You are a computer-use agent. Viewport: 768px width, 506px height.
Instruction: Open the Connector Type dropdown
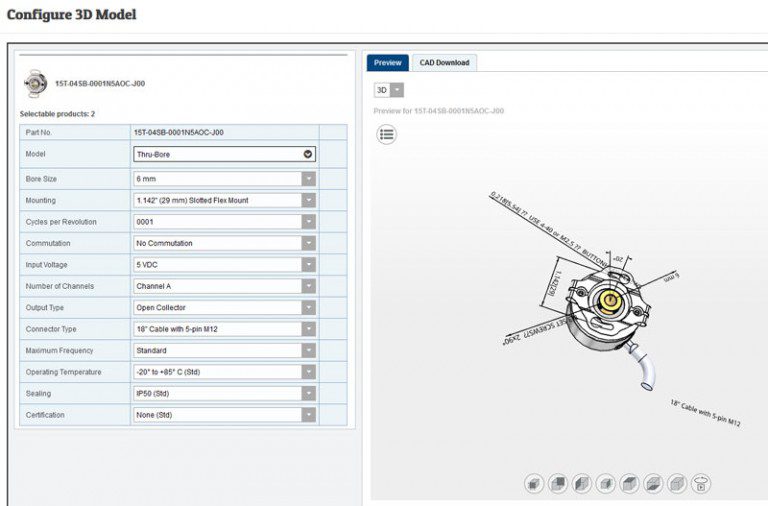point(224,329)
